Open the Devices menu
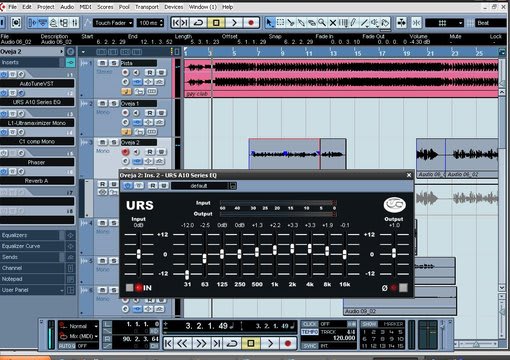 coord(173,7)
